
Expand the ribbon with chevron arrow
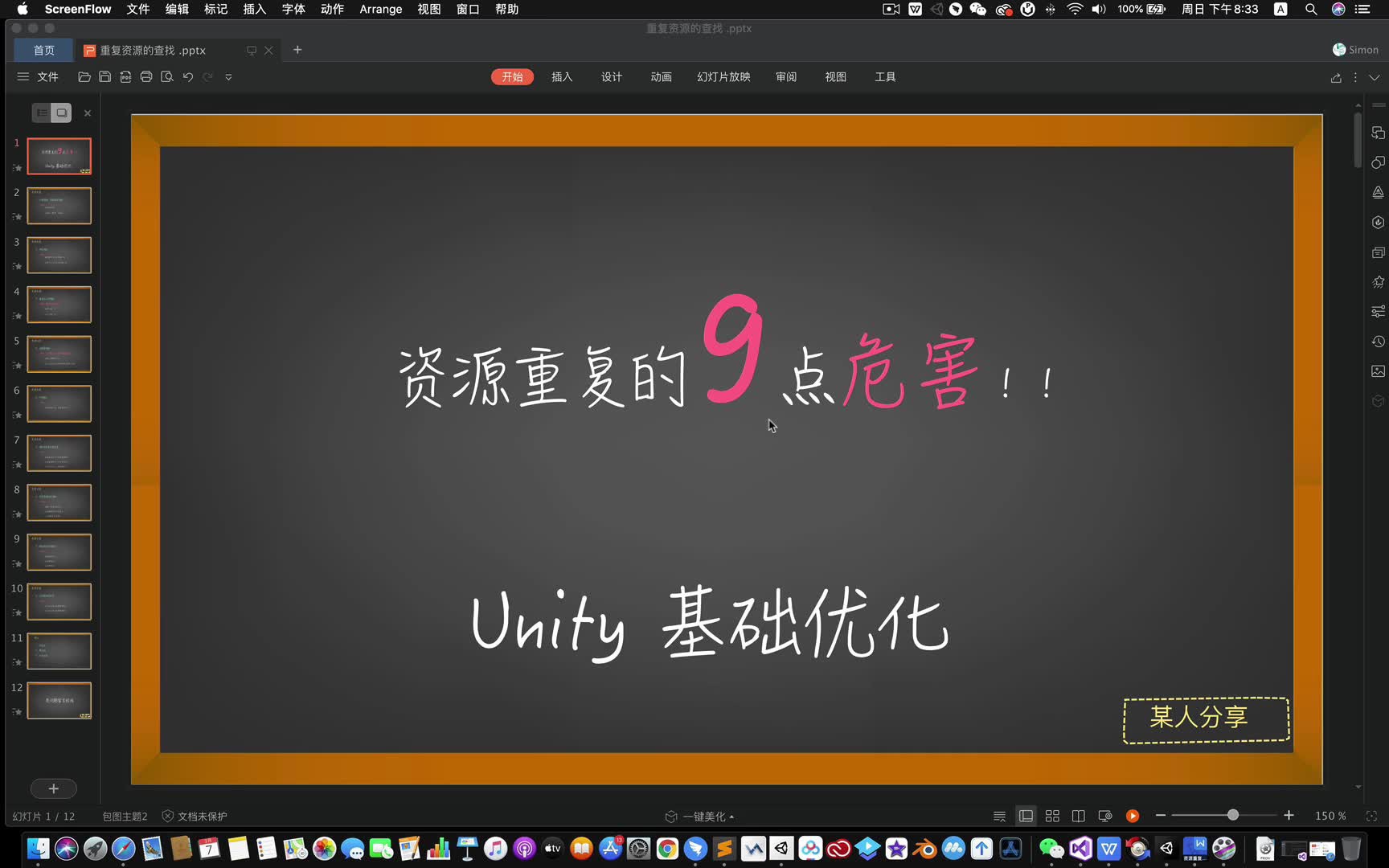coord(1375,78)
